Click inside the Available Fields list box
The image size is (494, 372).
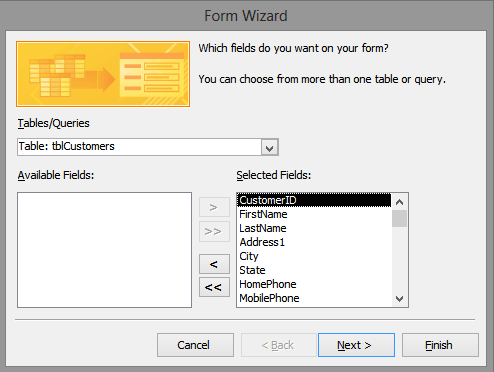tap(104, 250)
